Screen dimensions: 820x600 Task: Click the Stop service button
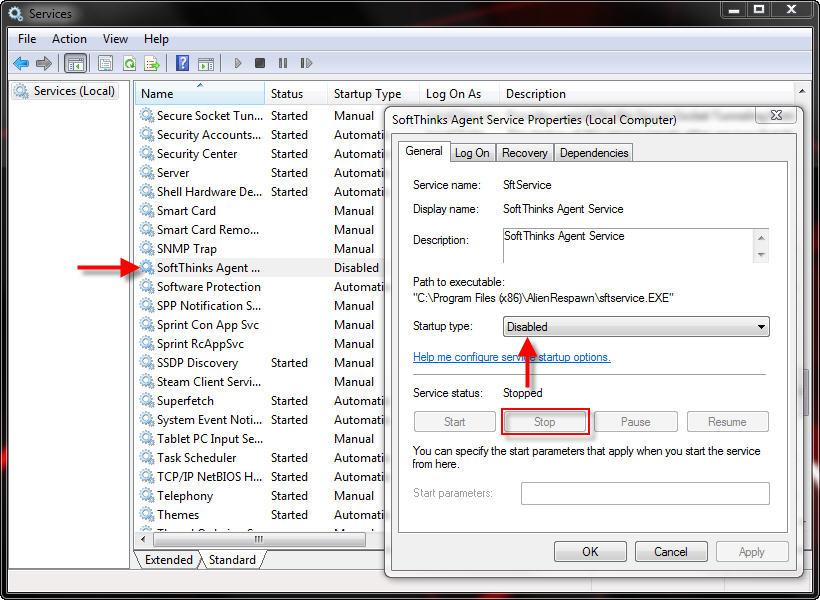[544, 422]
